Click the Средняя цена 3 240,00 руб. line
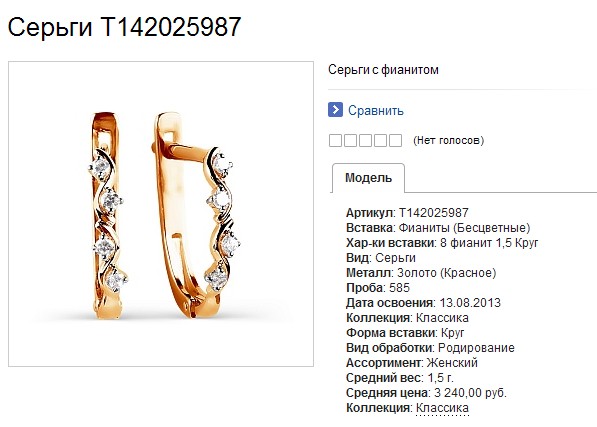 [426, 393]
